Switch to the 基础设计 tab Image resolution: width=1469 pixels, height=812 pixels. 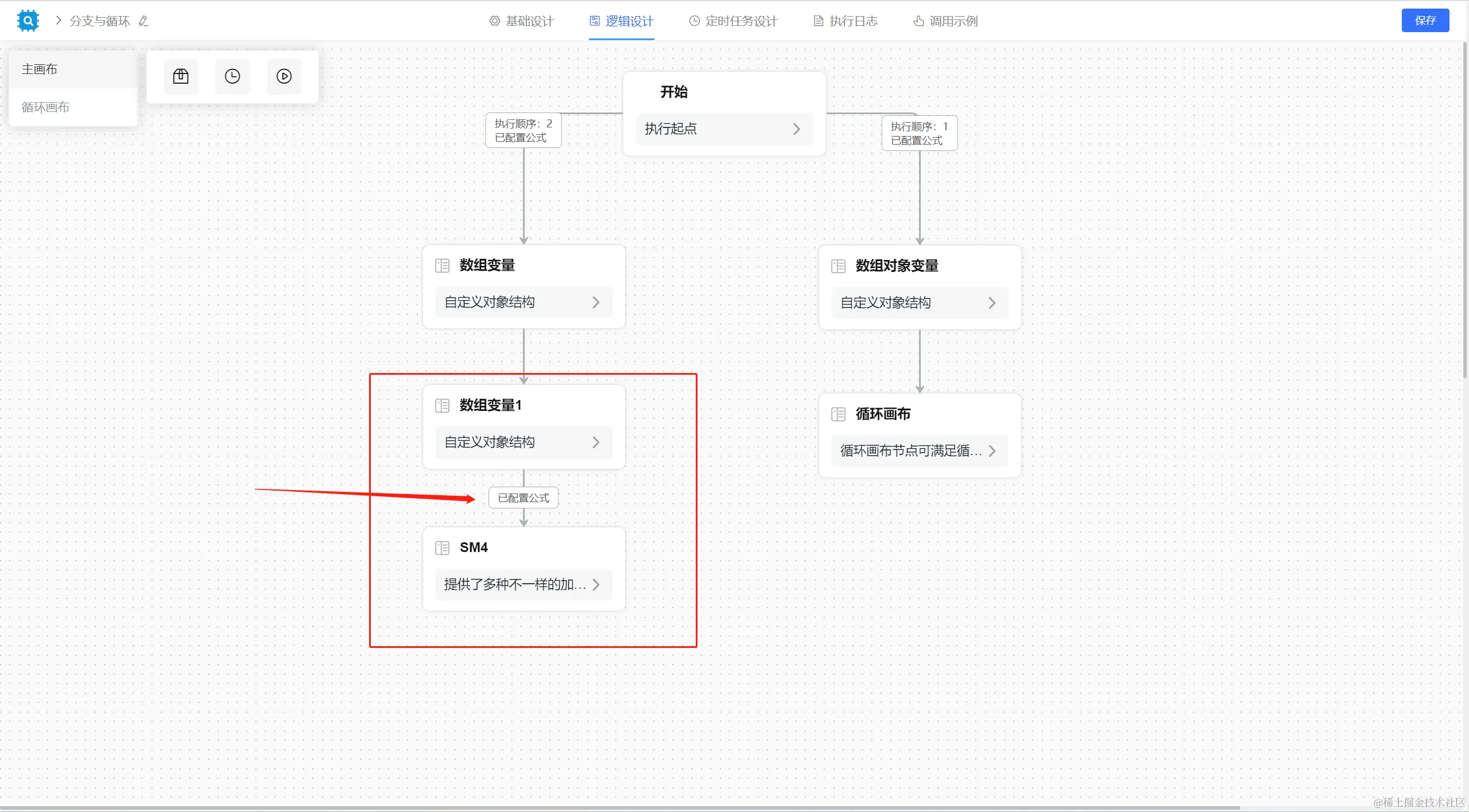click(521, 21)
